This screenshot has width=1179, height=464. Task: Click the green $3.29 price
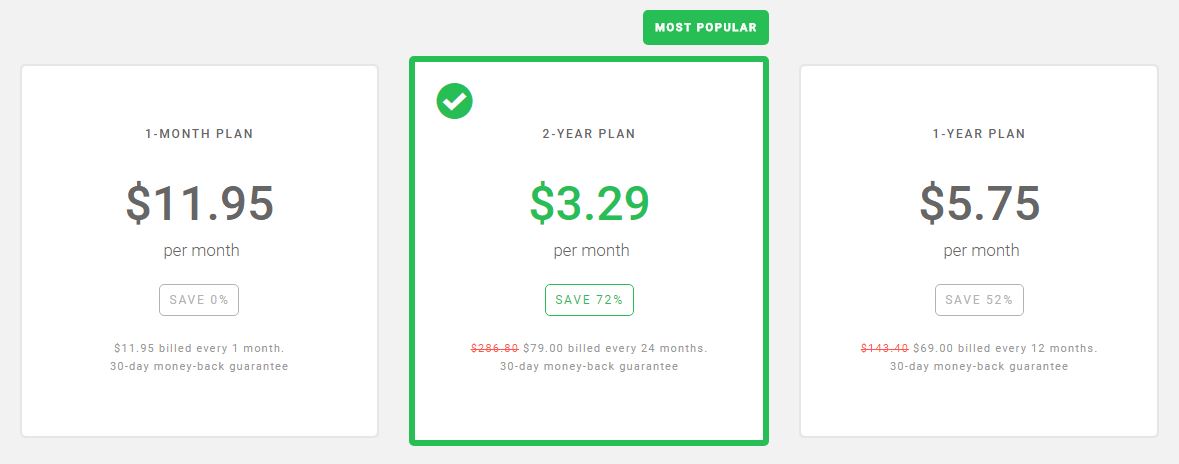590,203
